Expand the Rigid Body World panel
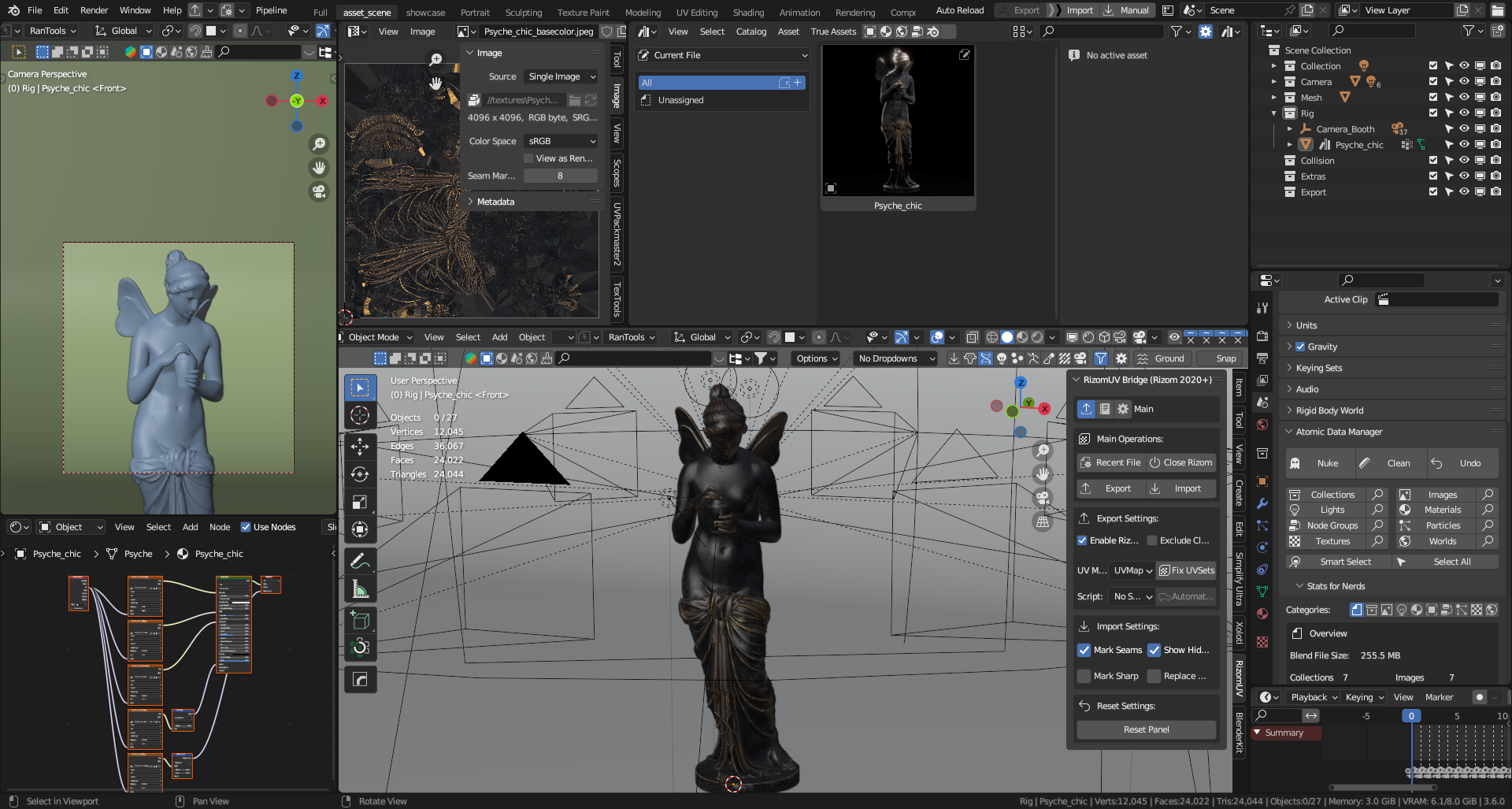Image resolution: width=1512 pixels, height=809 pixels. point(1329,410)
